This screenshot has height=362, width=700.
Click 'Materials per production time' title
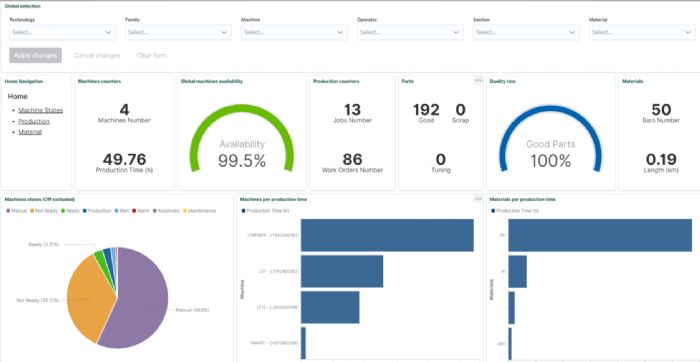pos(522,199)
